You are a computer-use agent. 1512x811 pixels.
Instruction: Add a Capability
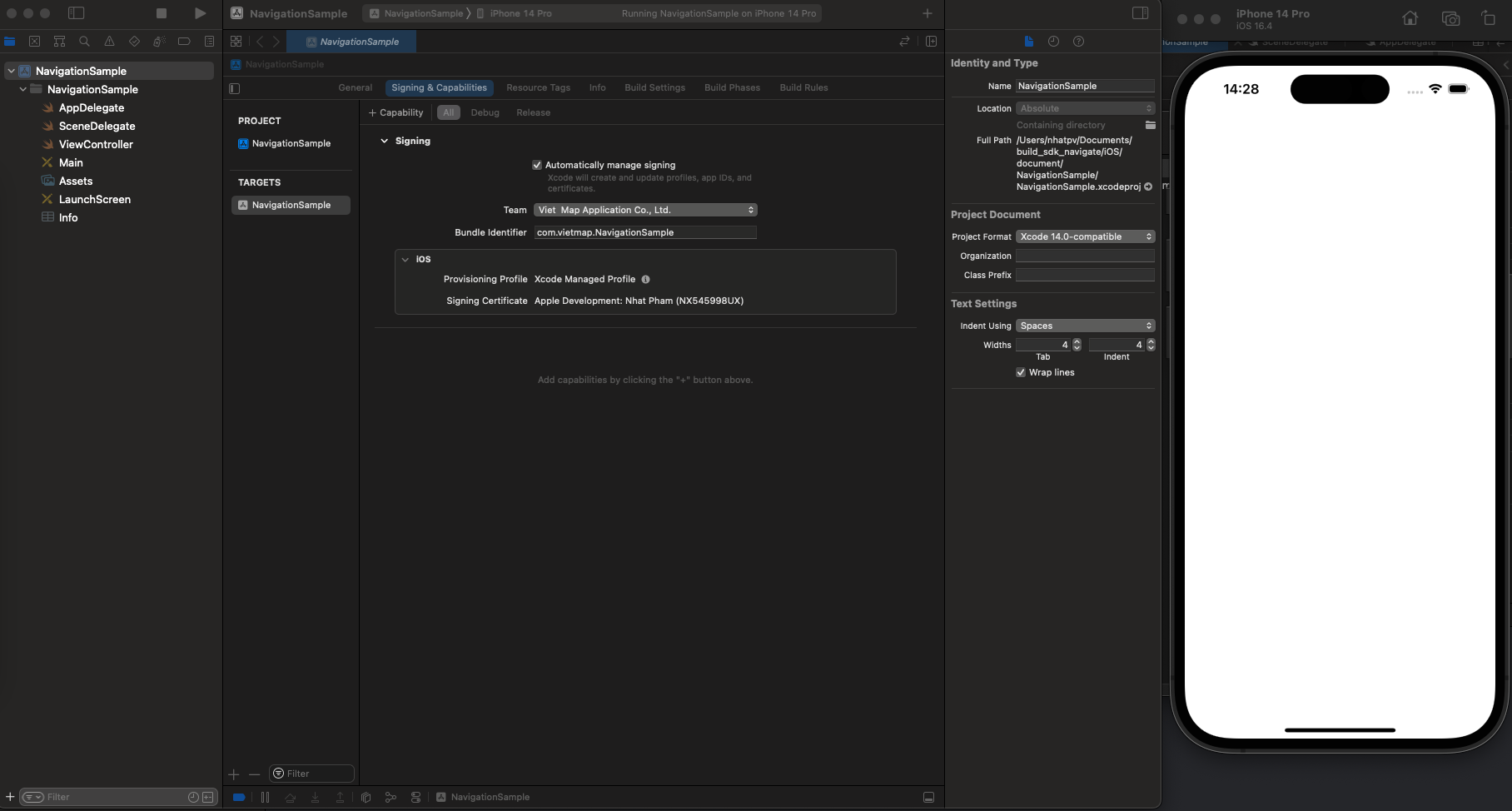click(x=395, y=112)
